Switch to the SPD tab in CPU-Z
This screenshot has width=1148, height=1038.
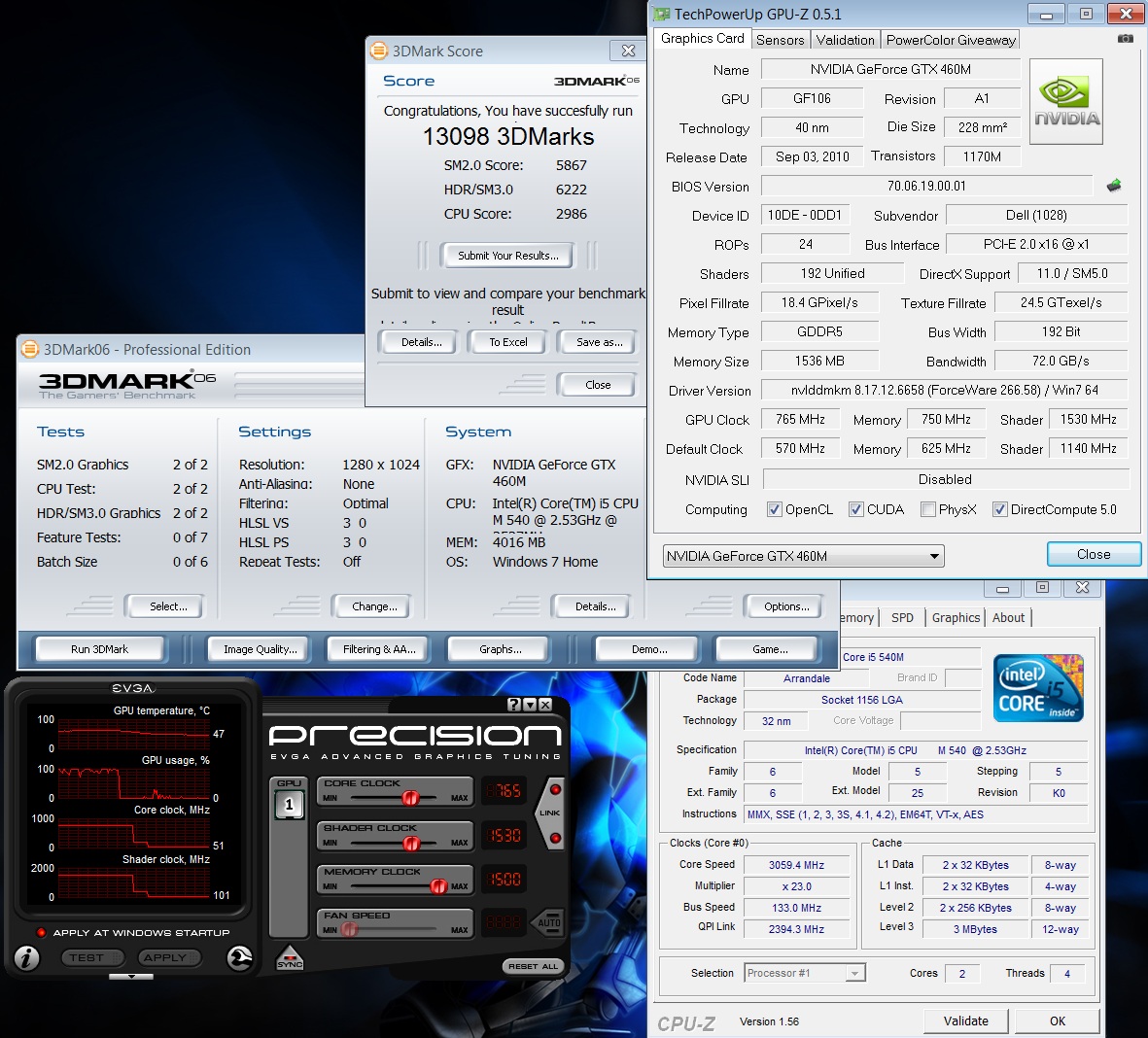[902, 618]
